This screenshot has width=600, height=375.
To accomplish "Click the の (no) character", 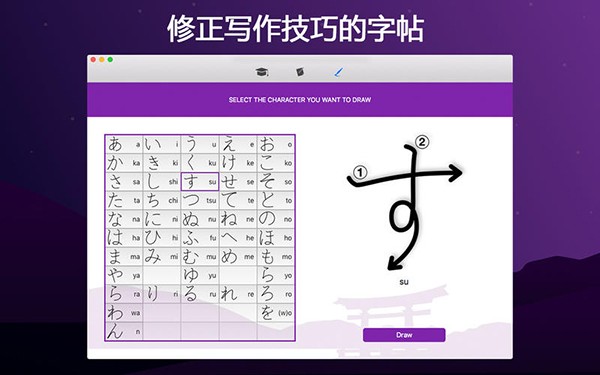I will pyautogui.click(x=276, y=220).
